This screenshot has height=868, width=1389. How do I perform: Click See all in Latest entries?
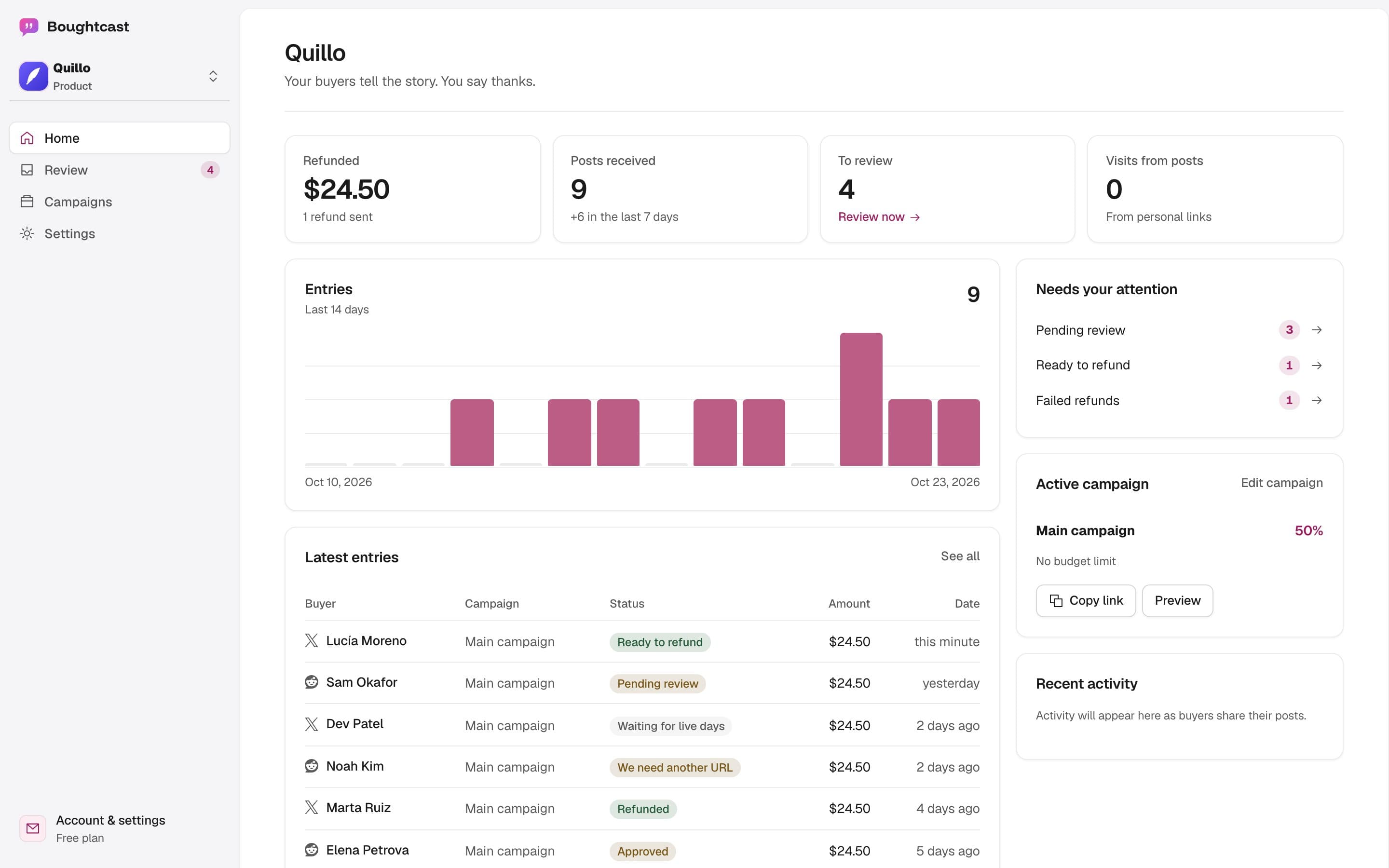[960, 556]
